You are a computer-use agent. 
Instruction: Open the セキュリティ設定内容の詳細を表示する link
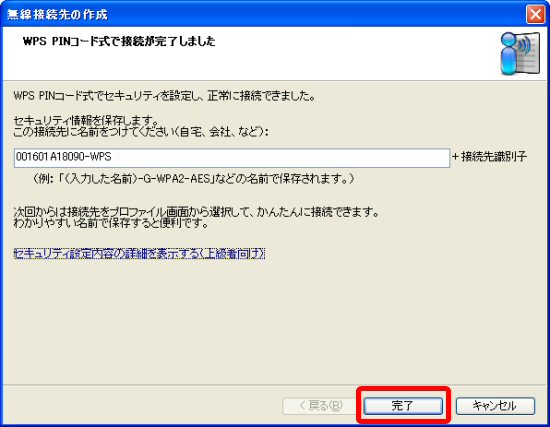[x=139, y=253]
